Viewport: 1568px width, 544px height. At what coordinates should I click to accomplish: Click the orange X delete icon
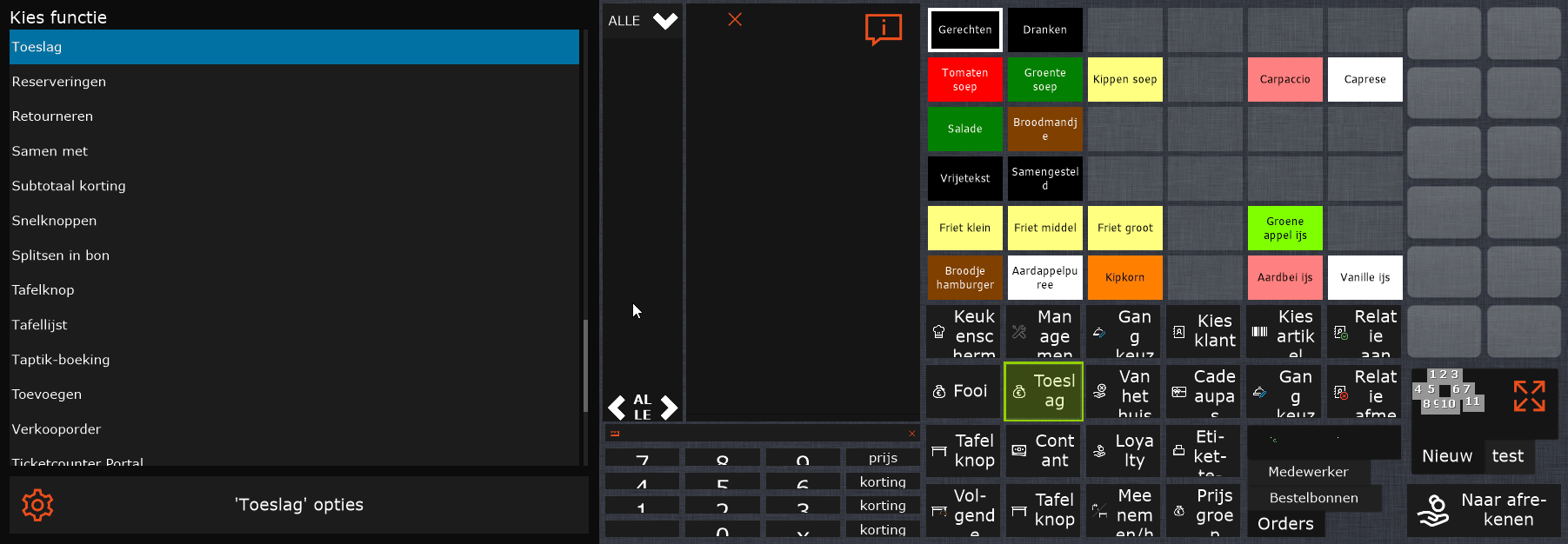click(735, 19)
